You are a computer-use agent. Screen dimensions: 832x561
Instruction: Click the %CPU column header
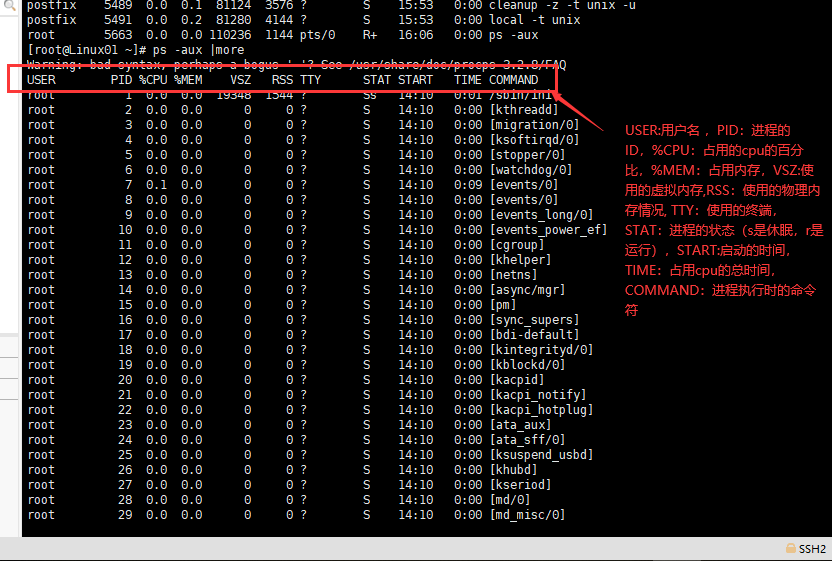click(x=153, y=80)
